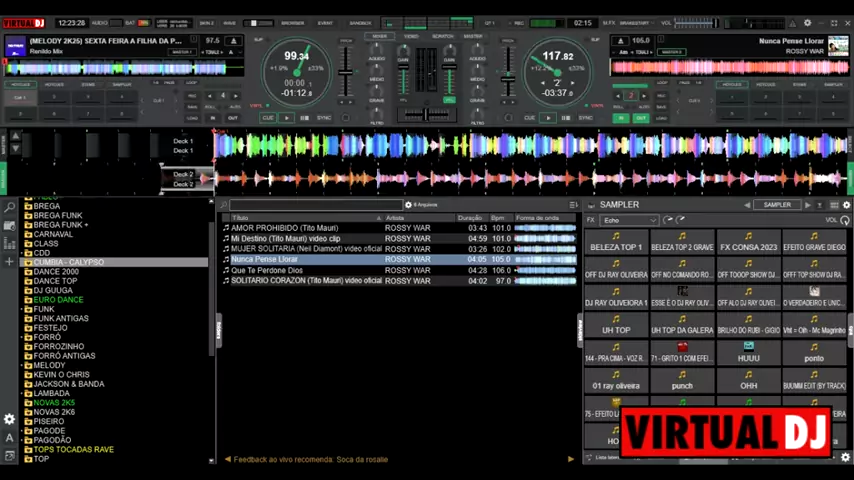854x480 pixels.
Task: Open the search magnifier in left sidebar
Action: click(x=9, y=207)
